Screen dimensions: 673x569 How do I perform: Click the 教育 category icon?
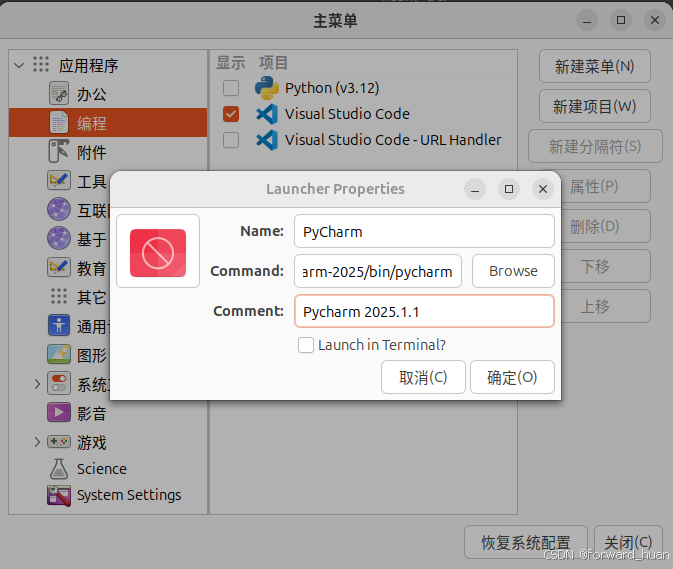[59, 267]
